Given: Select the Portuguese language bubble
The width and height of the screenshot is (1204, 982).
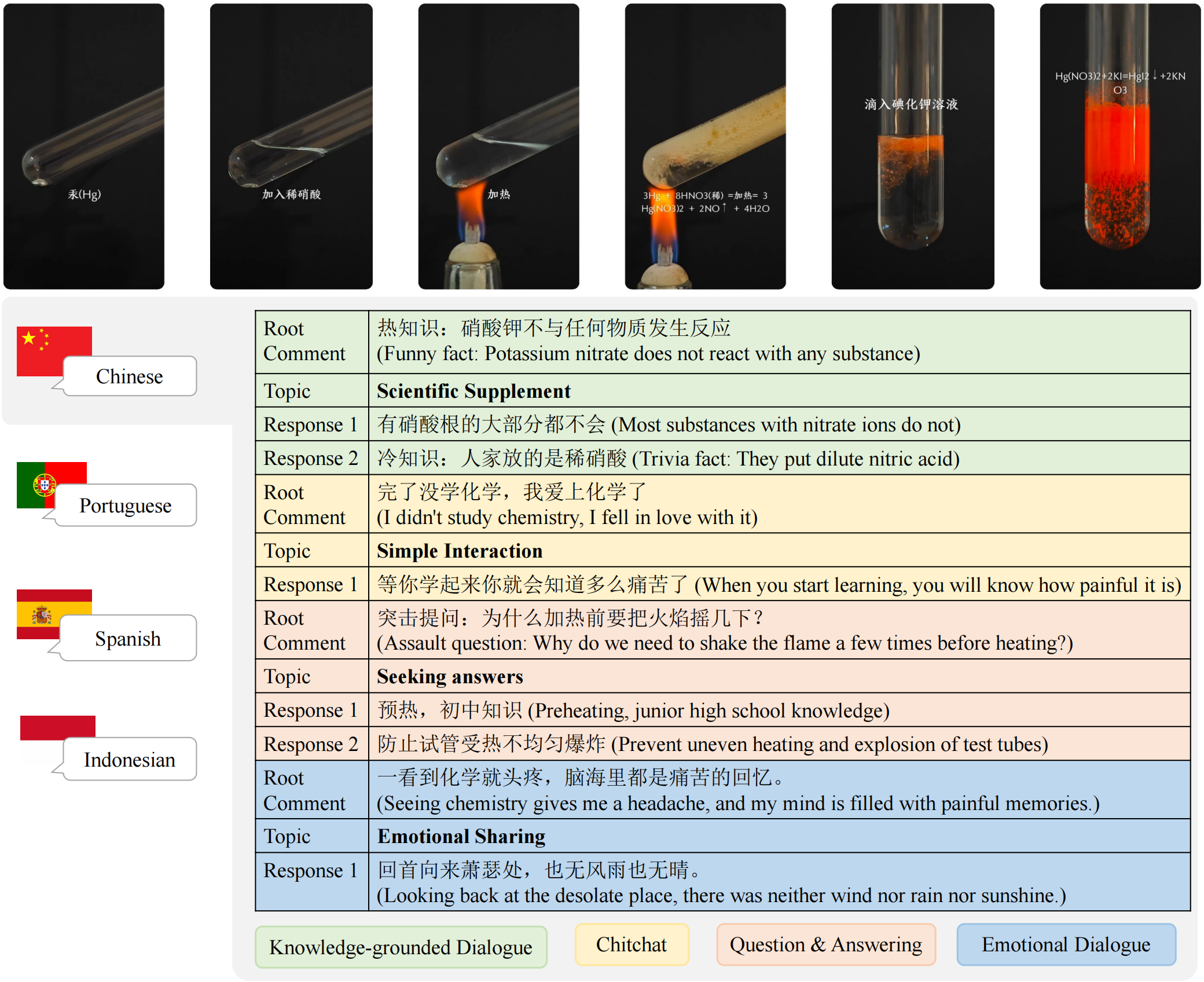Looking at the screenshot, I should [126, 505].
